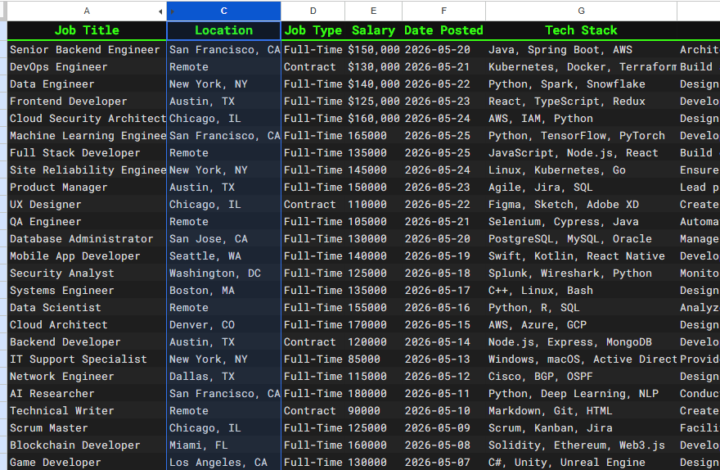Select column E header
The height and width of the screenshot is (470, 720).
click(x=373, y=11)
